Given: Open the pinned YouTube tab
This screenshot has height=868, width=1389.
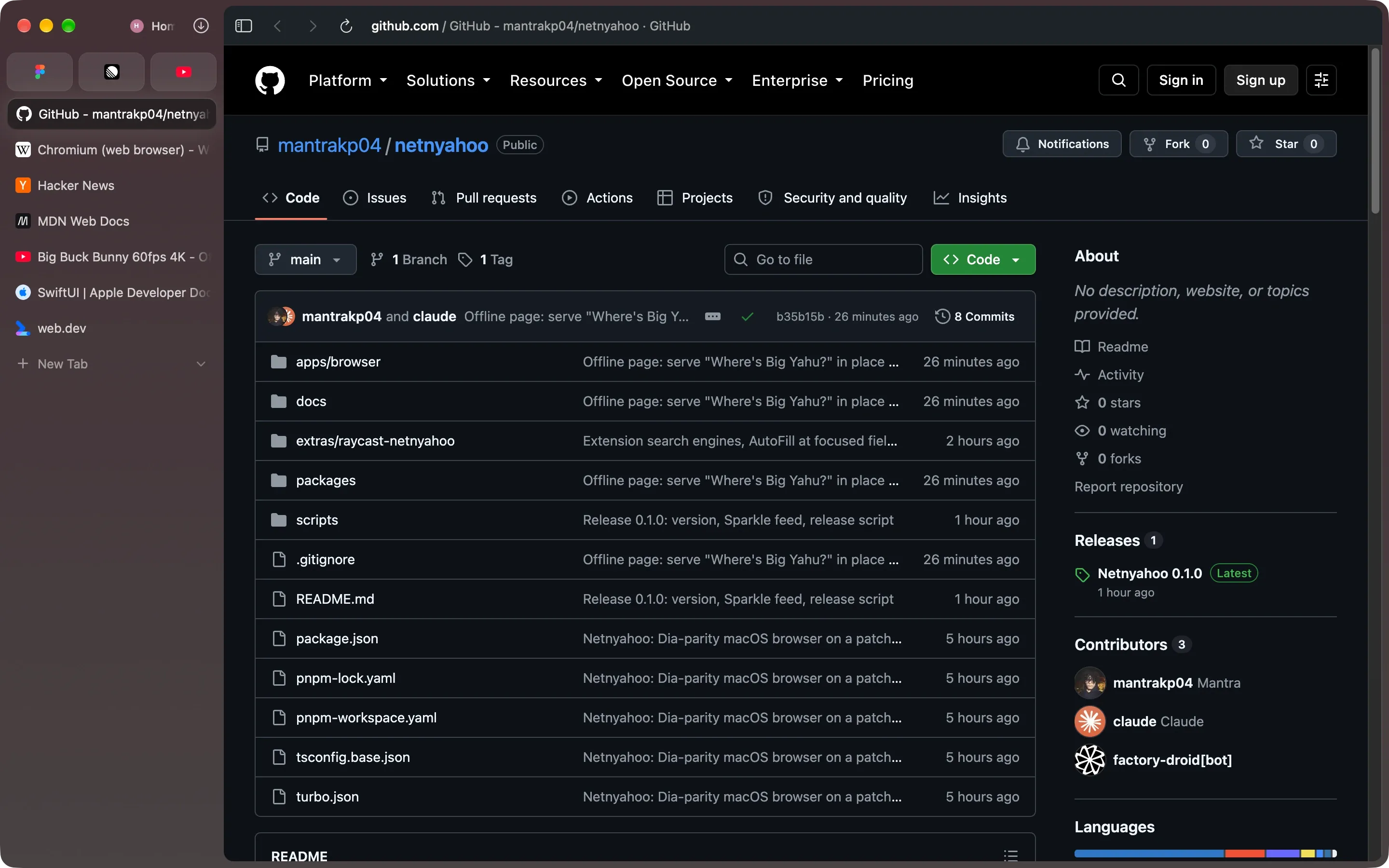Looking at the screenshot, I should [184, 72].
